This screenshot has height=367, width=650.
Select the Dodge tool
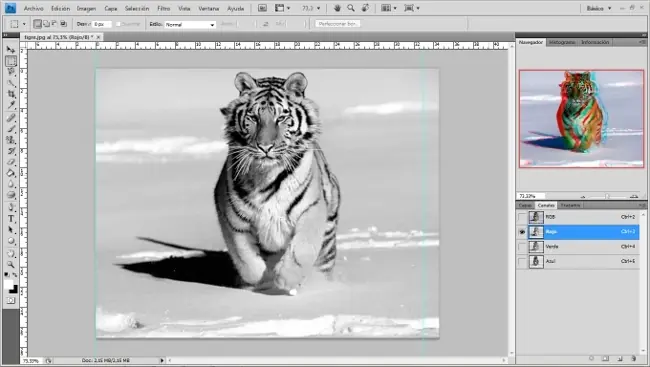(x=11, y=195)
